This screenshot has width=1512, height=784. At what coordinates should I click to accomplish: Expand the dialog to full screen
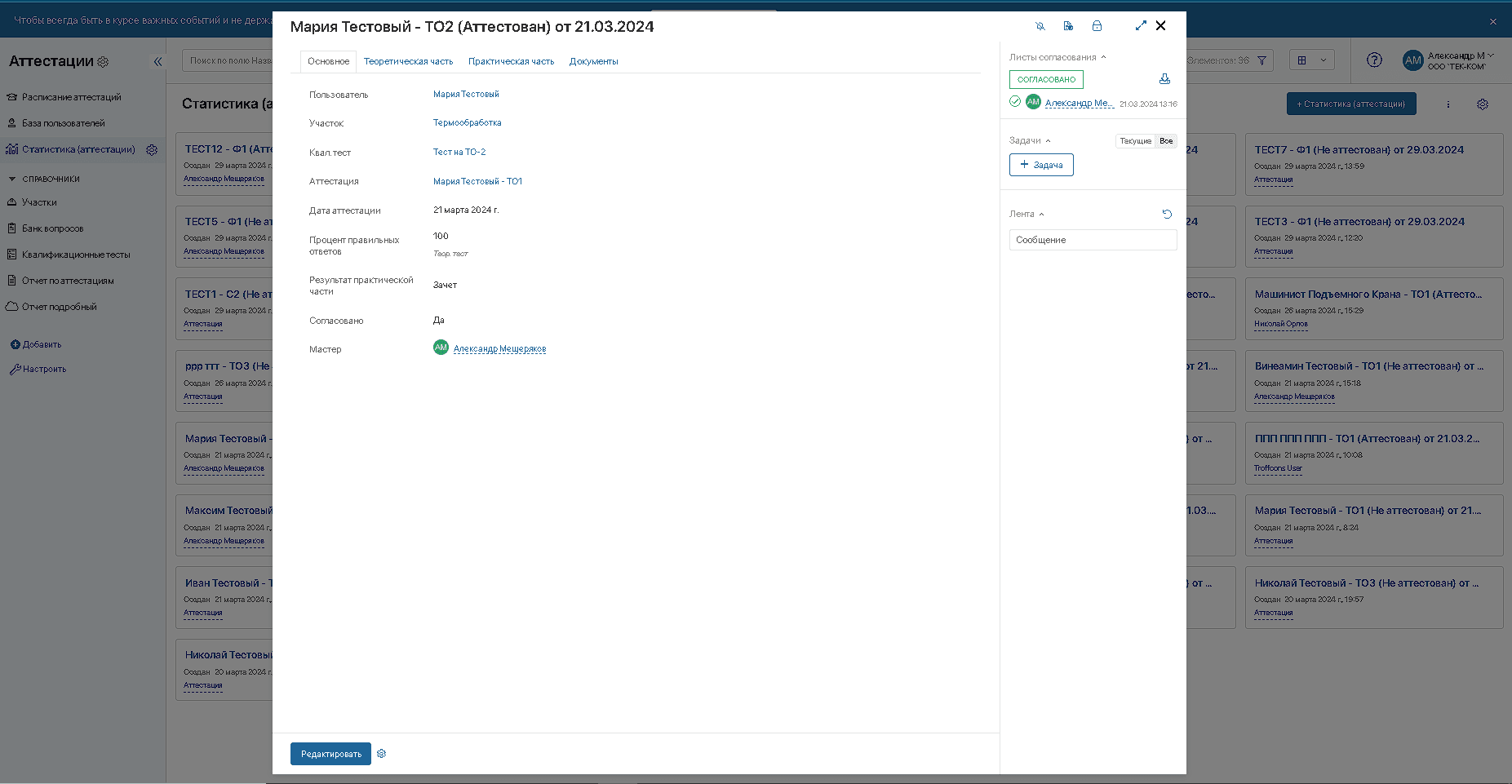tap(1141, 26)
